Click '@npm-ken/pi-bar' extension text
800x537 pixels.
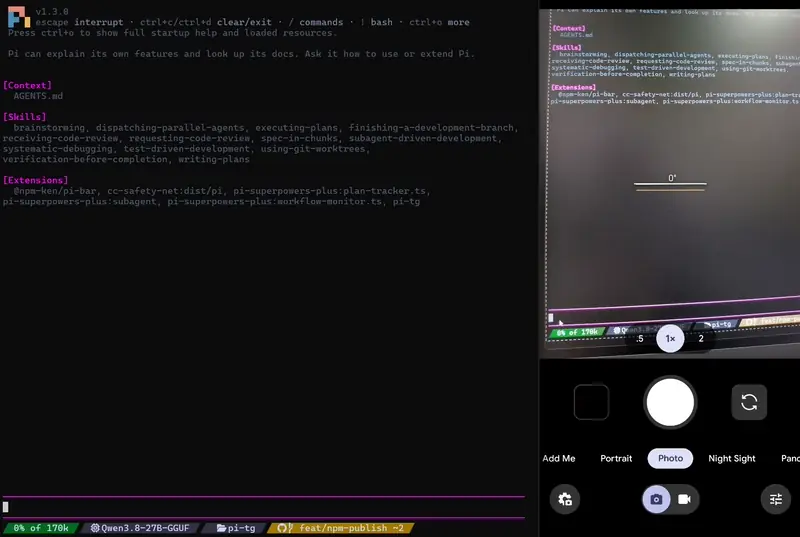click(55, 191)
